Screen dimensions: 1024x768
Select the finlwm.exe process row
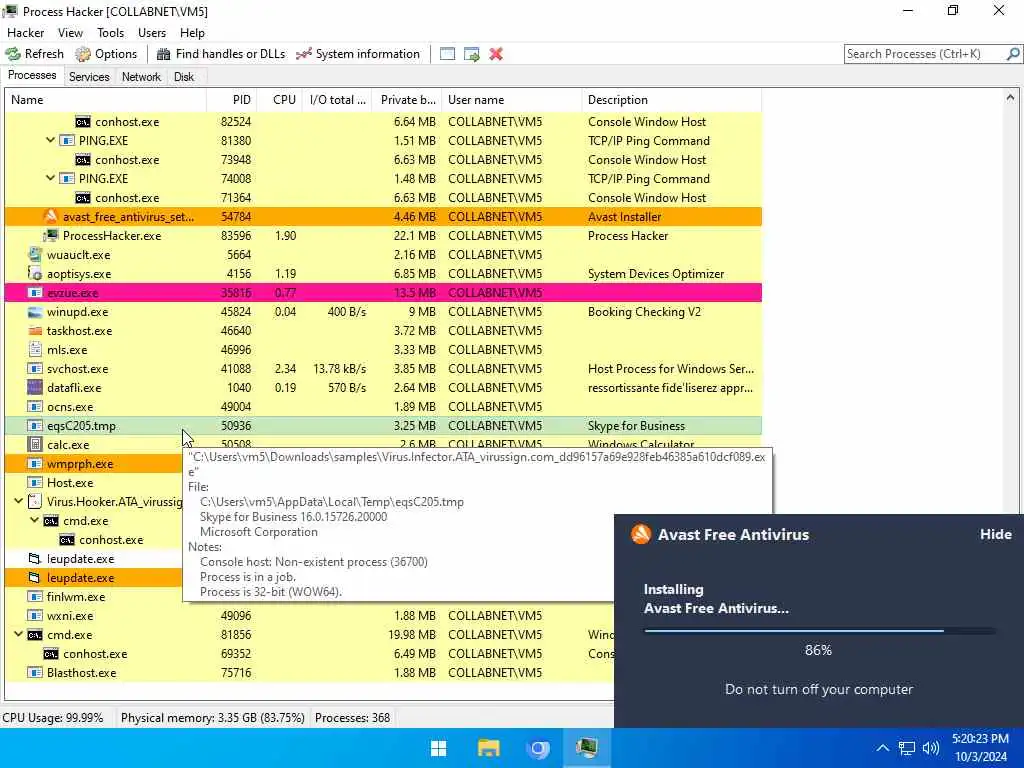93,596
